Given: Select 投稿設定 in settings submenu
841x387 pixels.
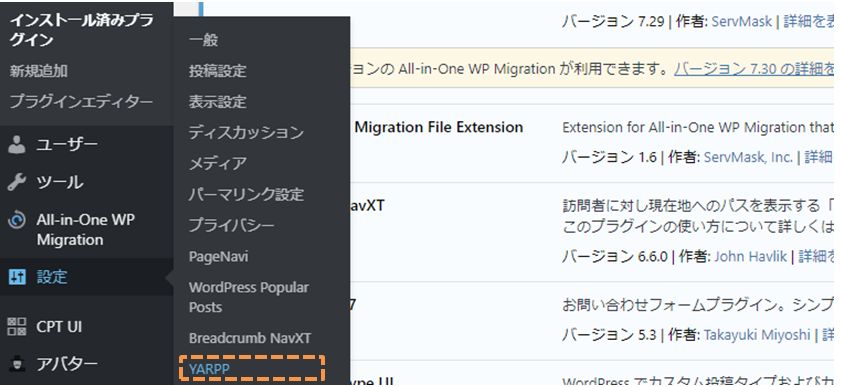Looking at the screenshot, I should tap(218, 71).
